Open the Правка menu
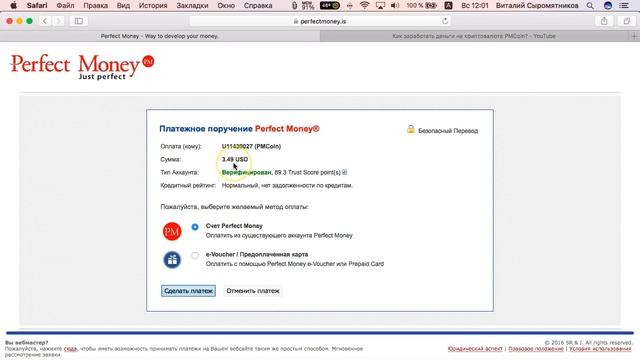640x360 pixels. [96, 6]
